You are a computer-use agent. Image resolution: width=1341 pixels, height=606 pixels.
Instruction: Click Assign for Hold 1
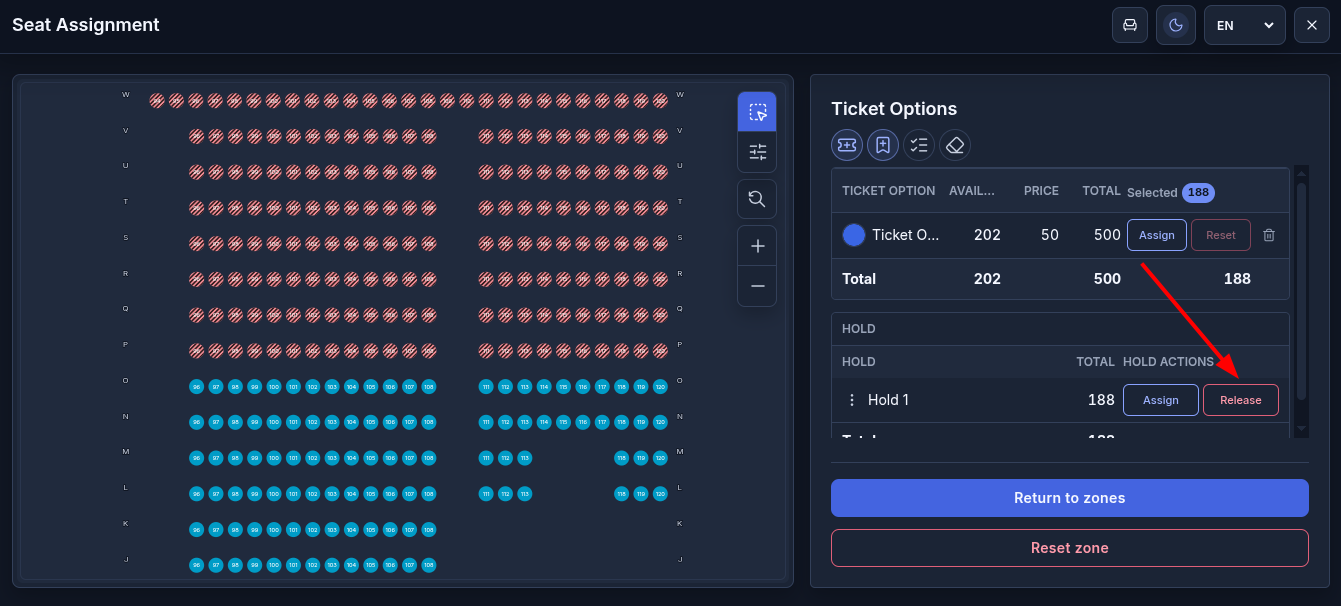click(1161, 400)
